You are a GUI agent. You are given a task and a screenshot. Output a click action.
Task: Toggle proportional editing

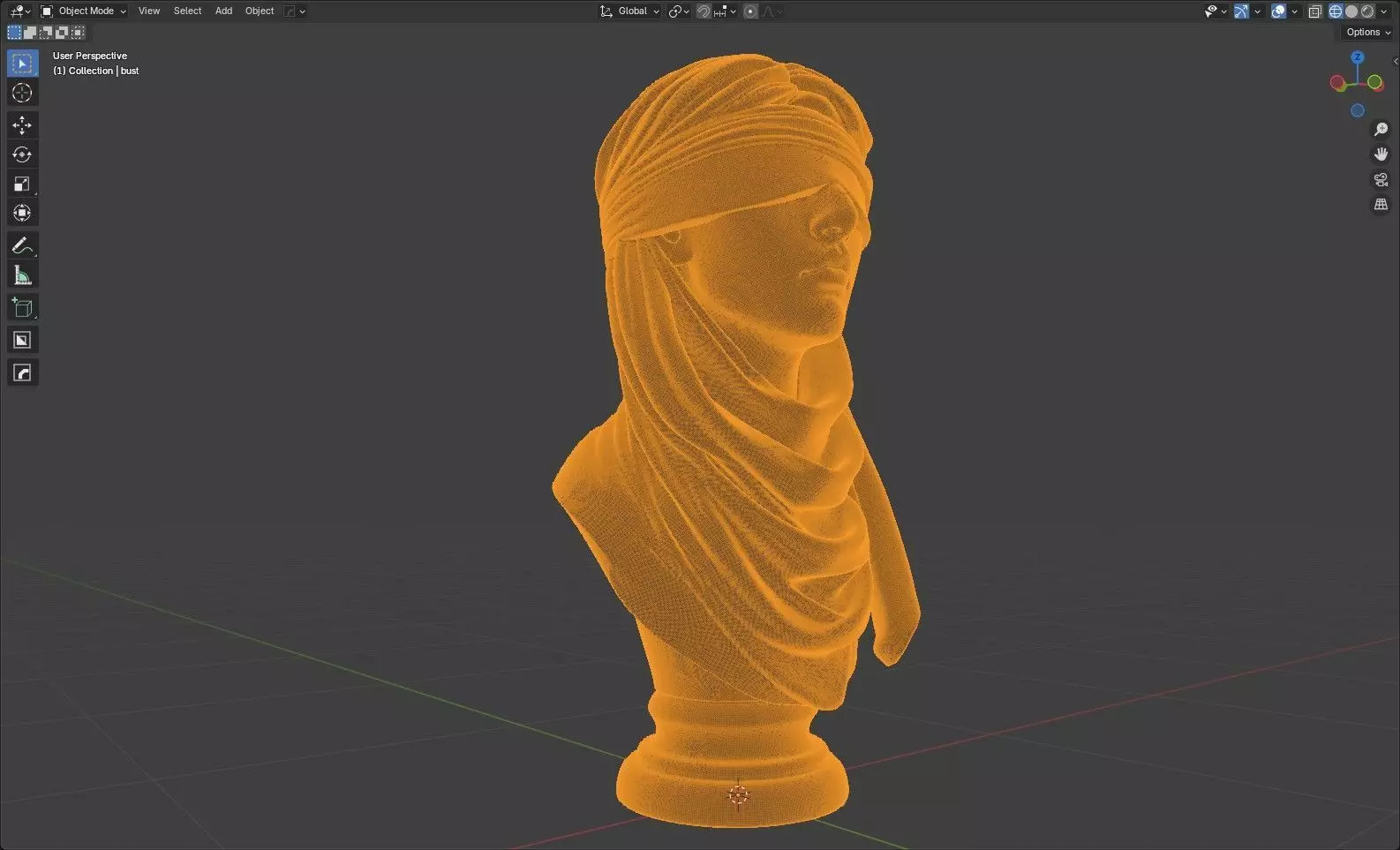750,11
